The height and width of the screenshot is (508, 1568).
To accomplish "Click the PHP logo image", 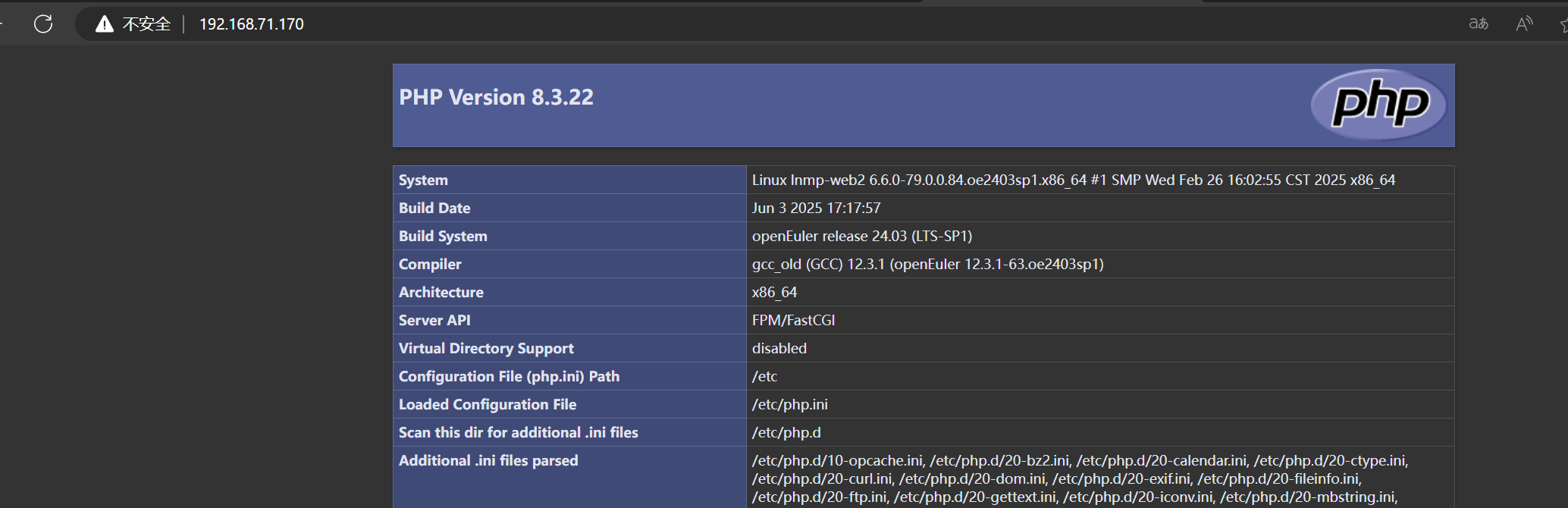I will [1379, 105].
